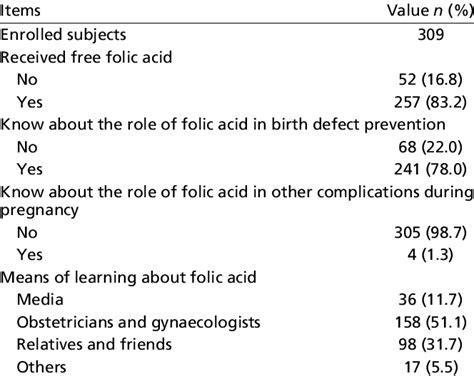Viewport: 474px width, 376px height.
Task: Click the value 241 (78.0)
Action: 430,169
